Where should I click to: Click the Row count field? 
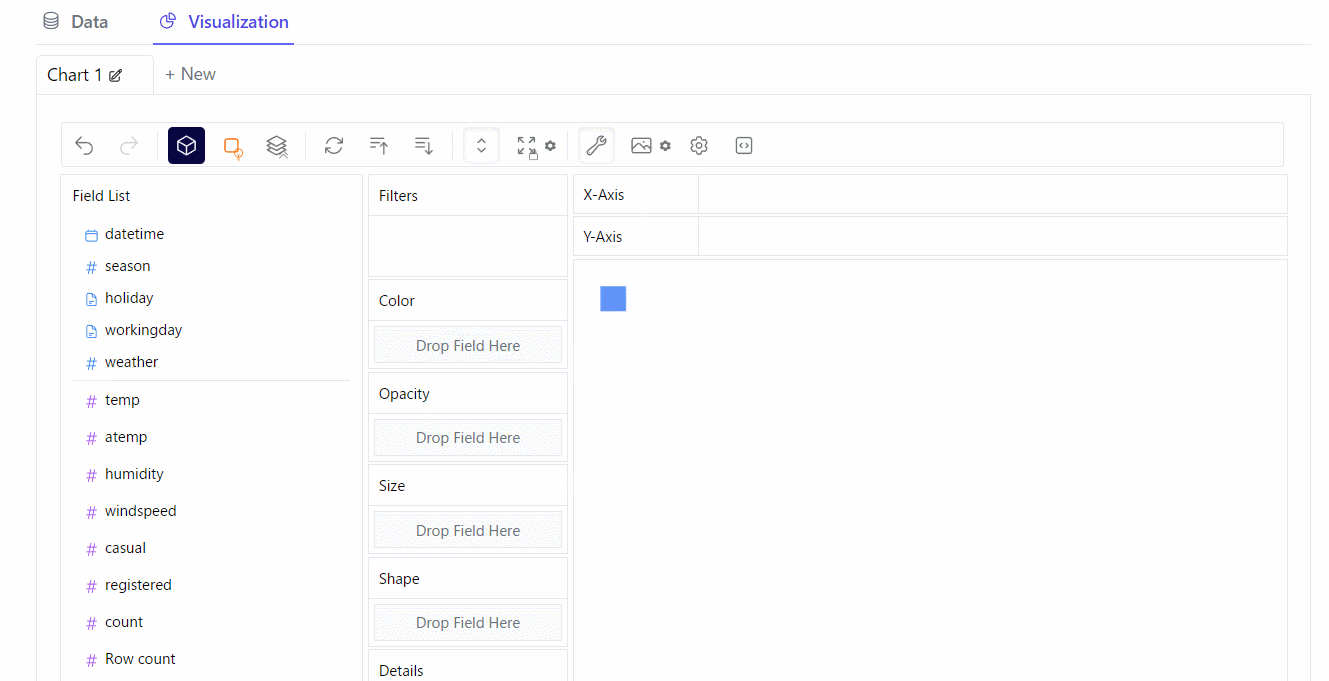[x=140, y=659]
